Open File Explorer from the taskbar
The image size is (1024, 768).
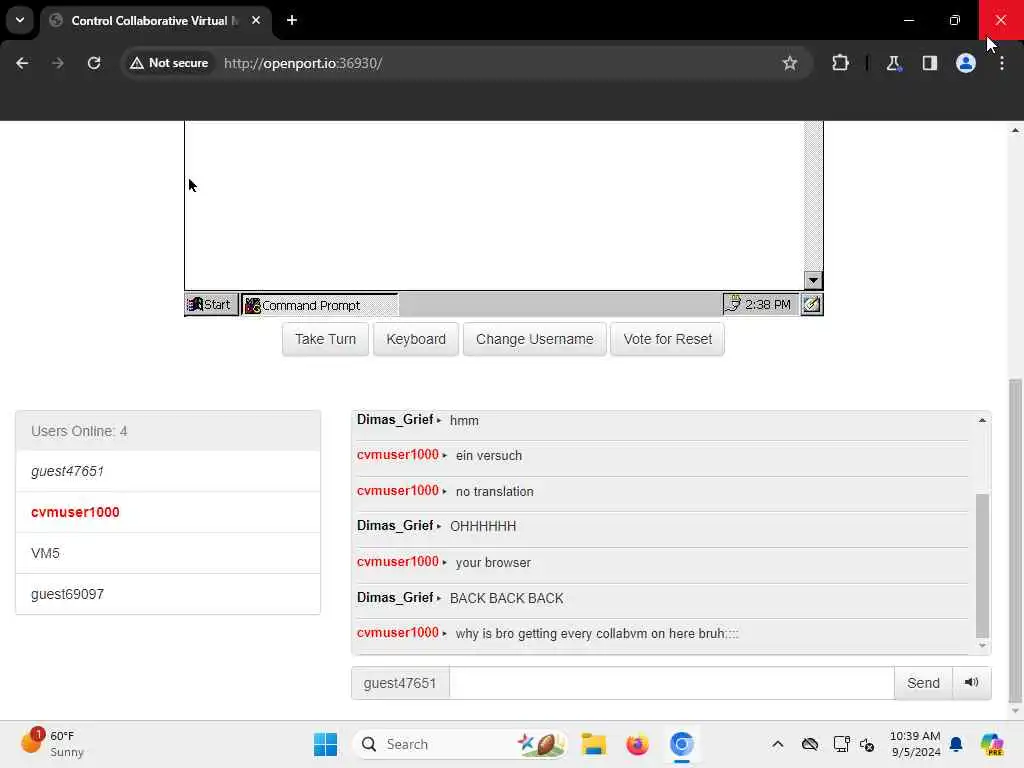tap(594, 744)
